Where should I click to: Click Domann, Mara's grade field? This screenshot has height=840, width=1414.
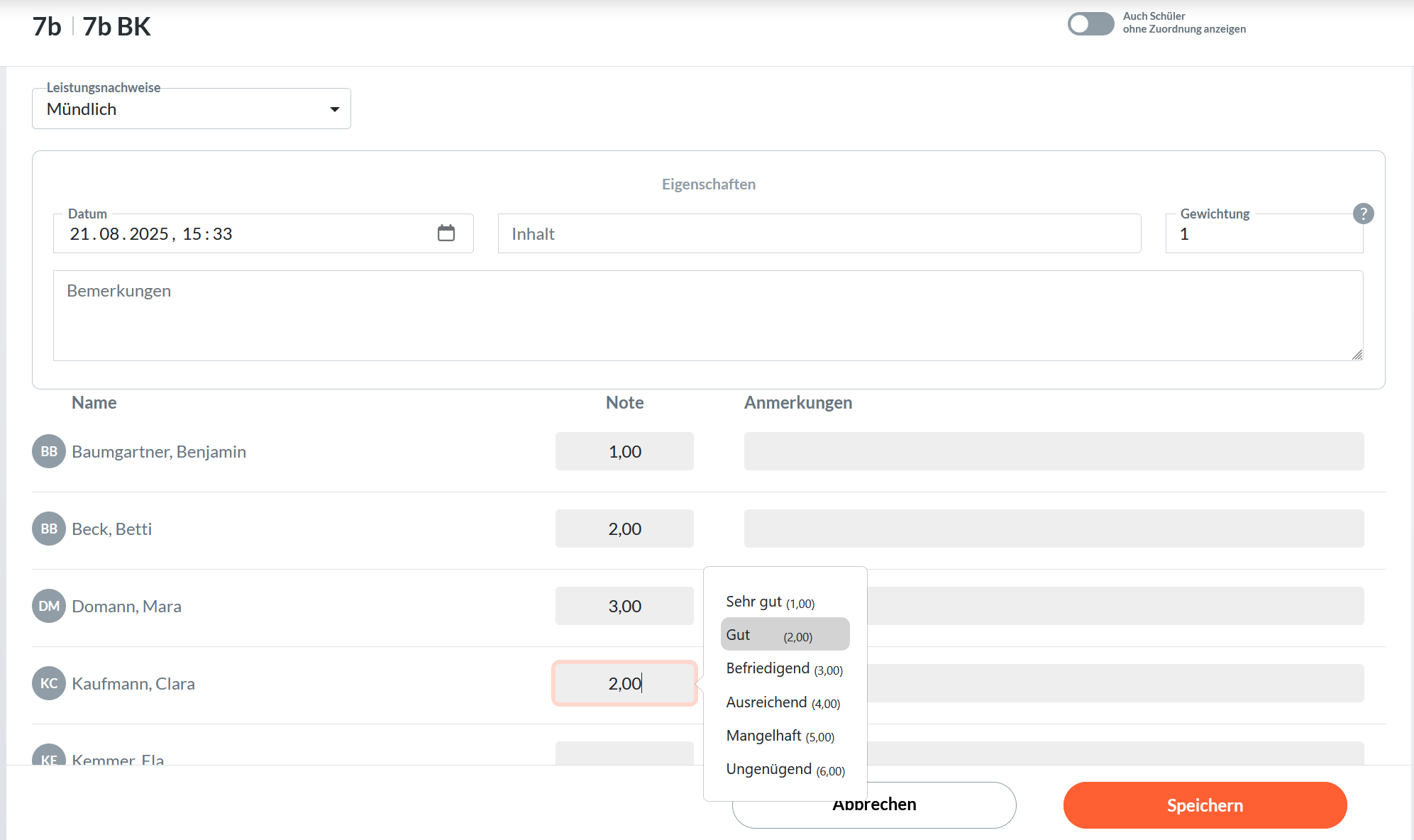coord(624,606)
